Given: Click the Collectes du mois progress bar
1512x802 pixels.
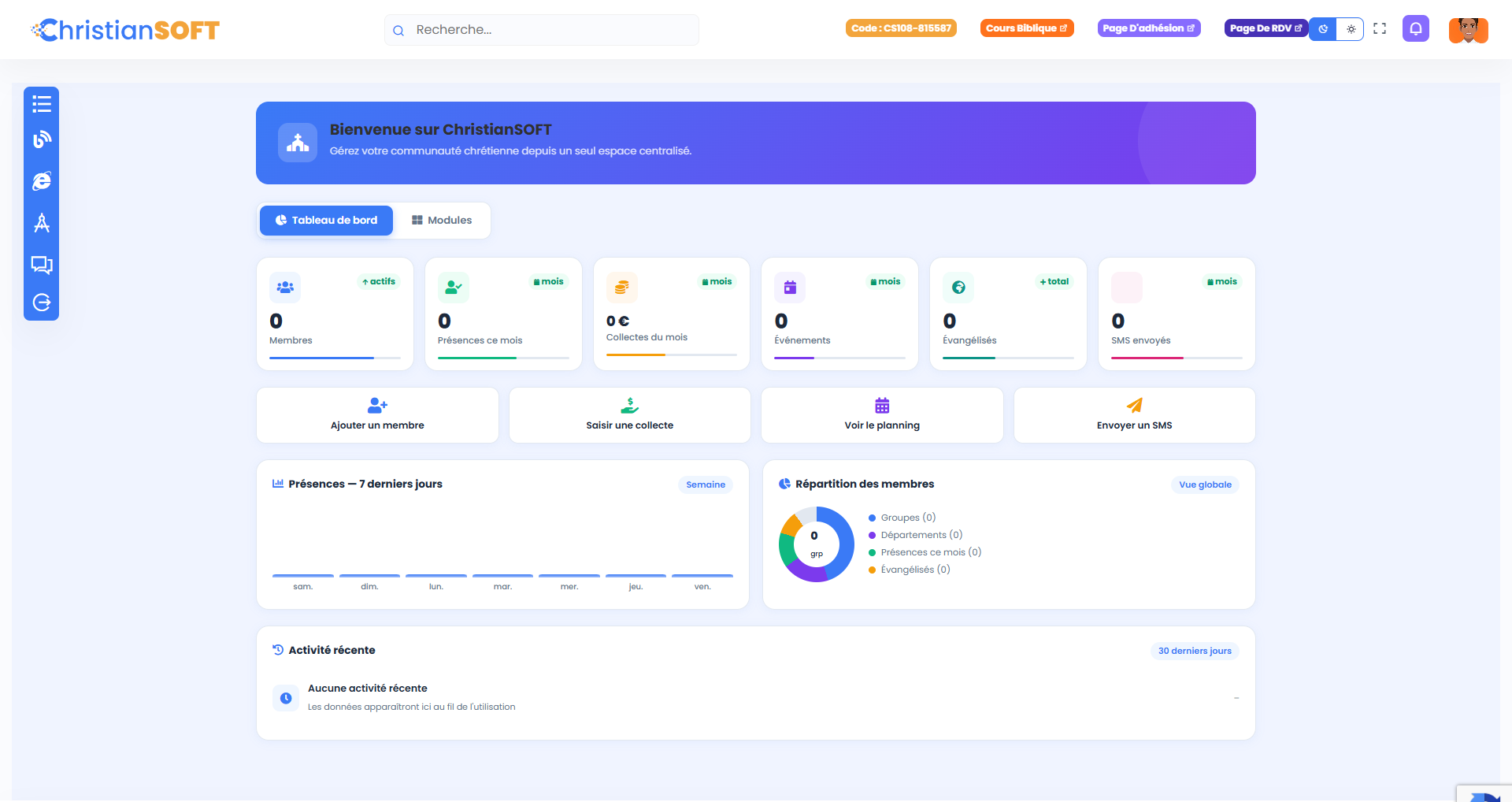Looking at the screenshot, I should 672,355.
